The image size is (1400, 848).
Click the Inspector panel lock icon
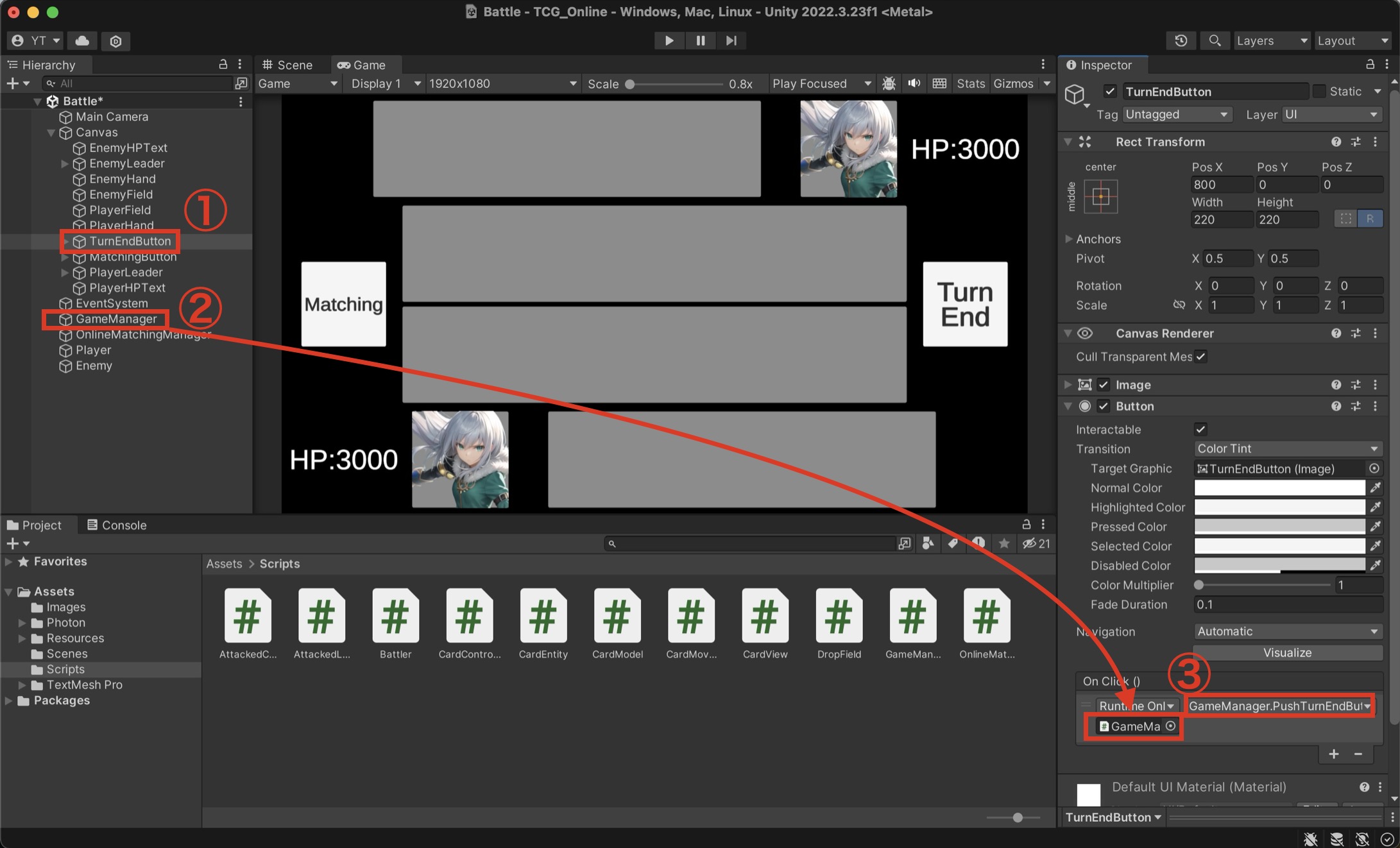click(1370, 64)
